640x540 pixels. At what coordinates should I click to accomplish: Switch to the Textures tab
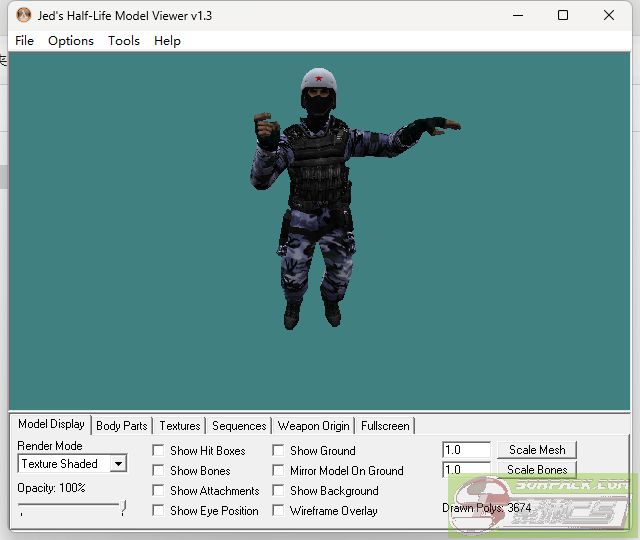click(x=180, y=426)
